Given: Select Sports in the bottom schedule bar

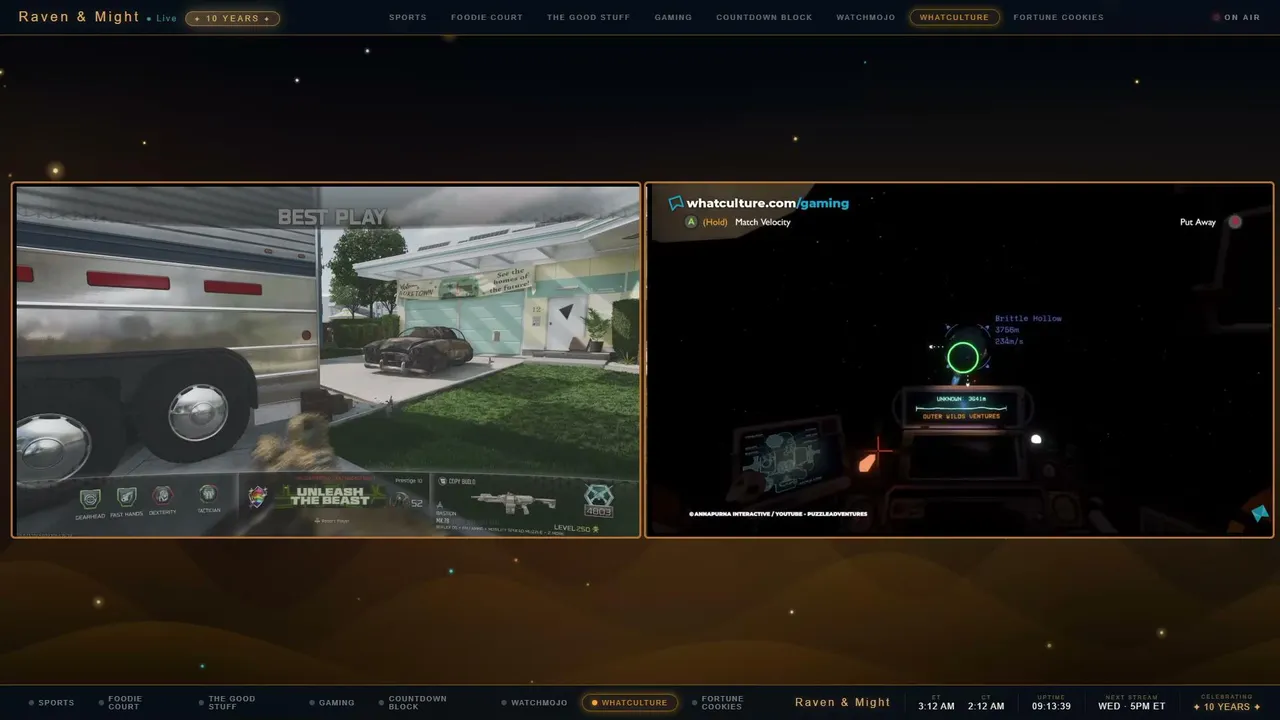Looking at the screenshot, I should pos(52,703).
